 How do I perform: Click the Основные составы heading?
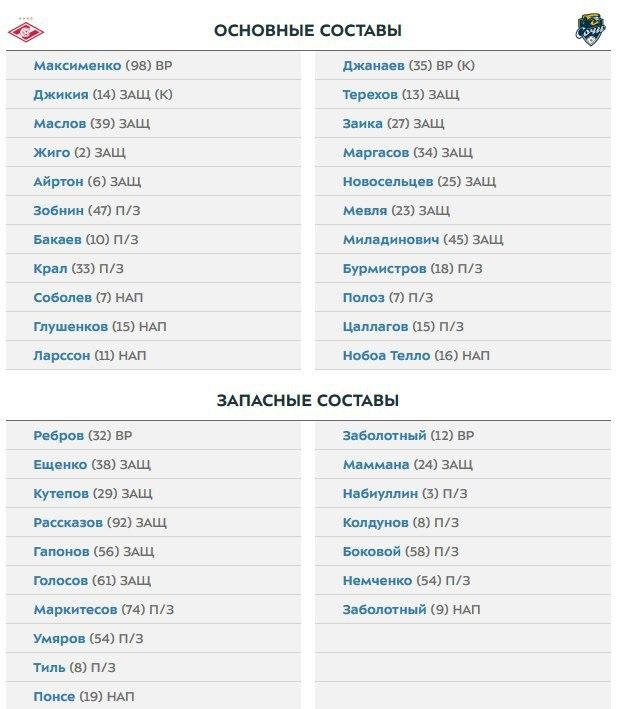point(308,30)
